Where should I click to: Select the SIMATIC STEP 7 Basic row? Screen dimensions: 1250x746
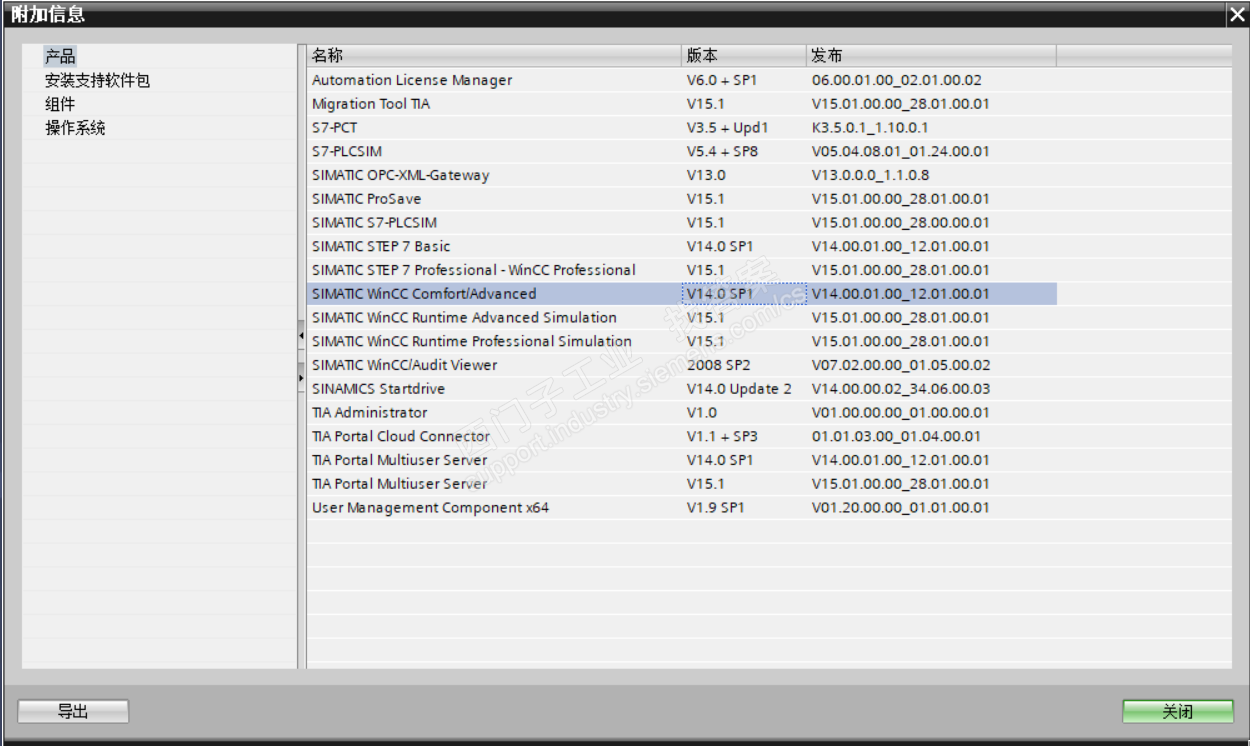point(682,246)
